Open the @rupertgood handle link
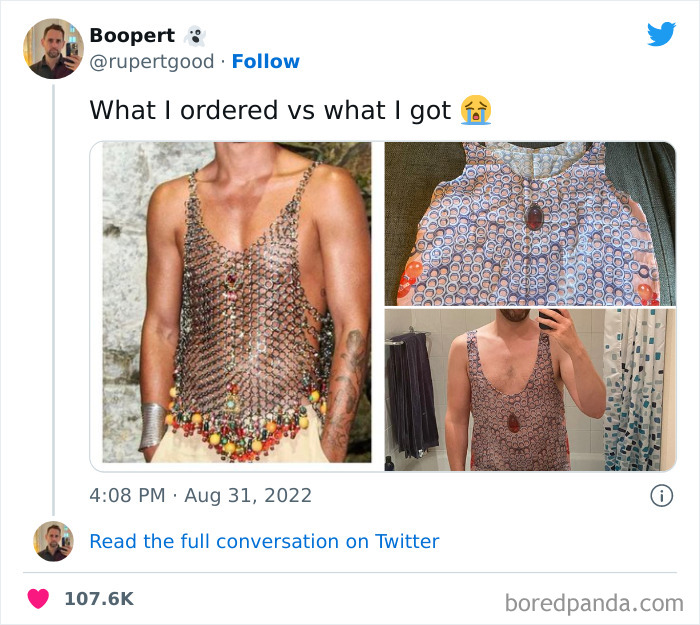The image size is (700, 625). point(151,62)
